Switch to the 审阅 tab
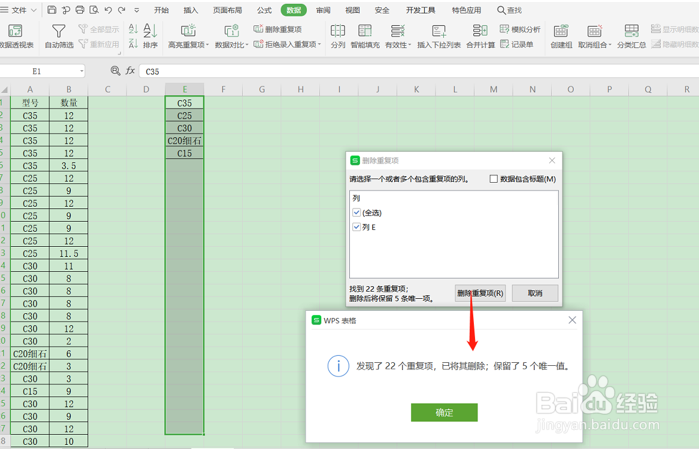699x449 pixels. point(323,10)
